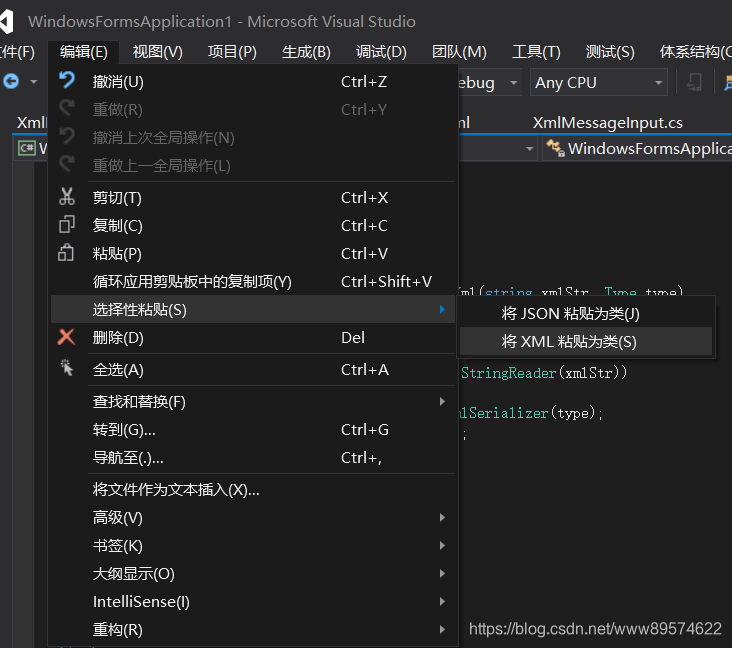732x648 pixels.
Task: Open the 项目(P) menu
Action: [x=232, y=51]
